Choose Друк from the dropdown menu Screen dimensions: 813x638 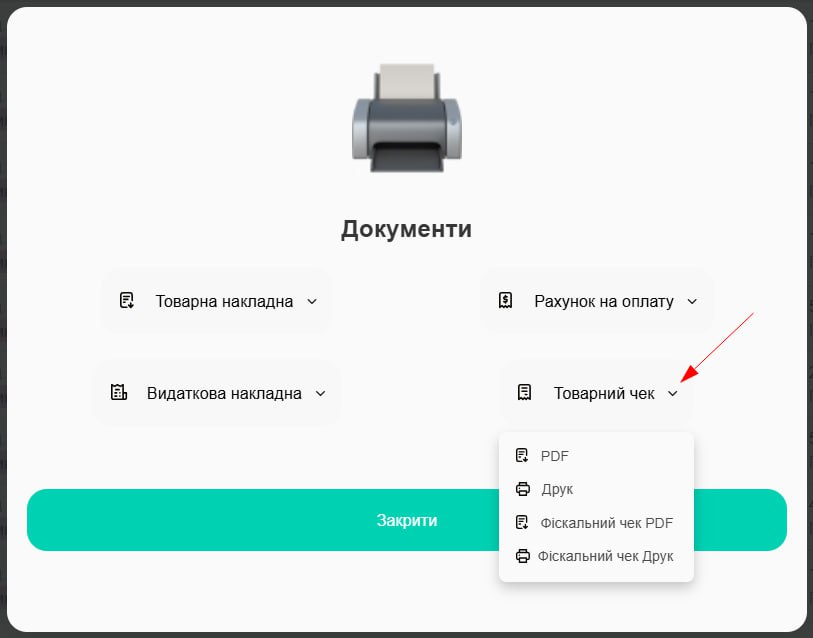point(596,489)
